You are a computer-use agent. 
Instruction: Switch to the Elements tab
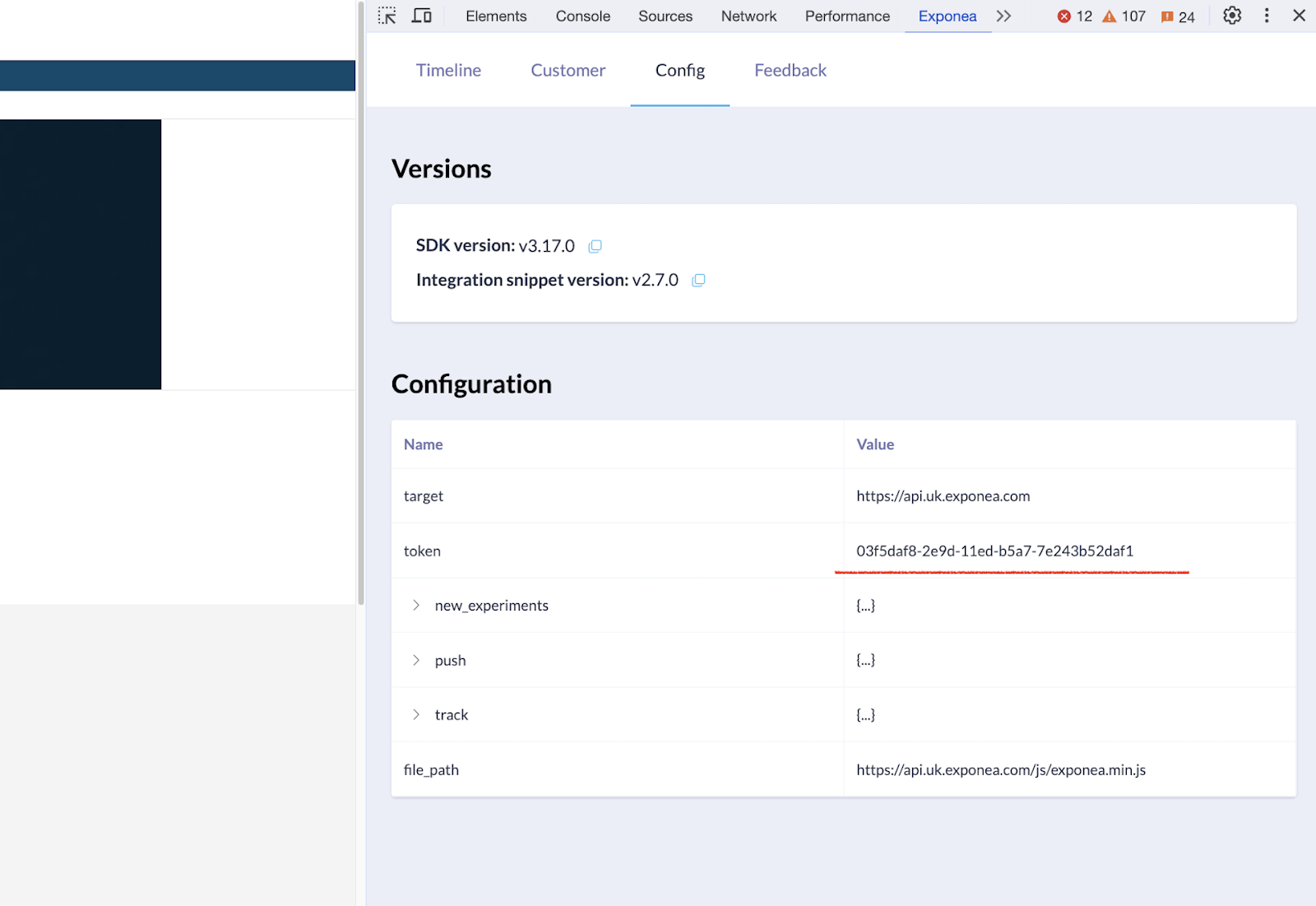click(x=496, y=16)
